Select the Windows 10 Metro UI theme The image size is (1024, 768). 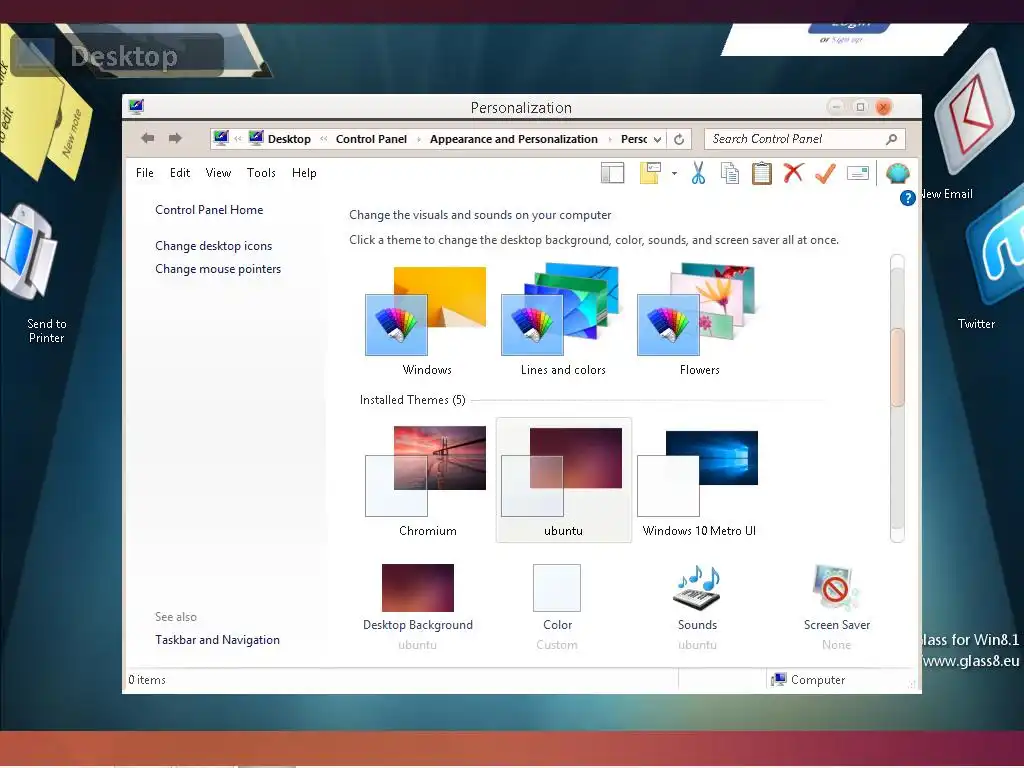(x=699, y=481)
